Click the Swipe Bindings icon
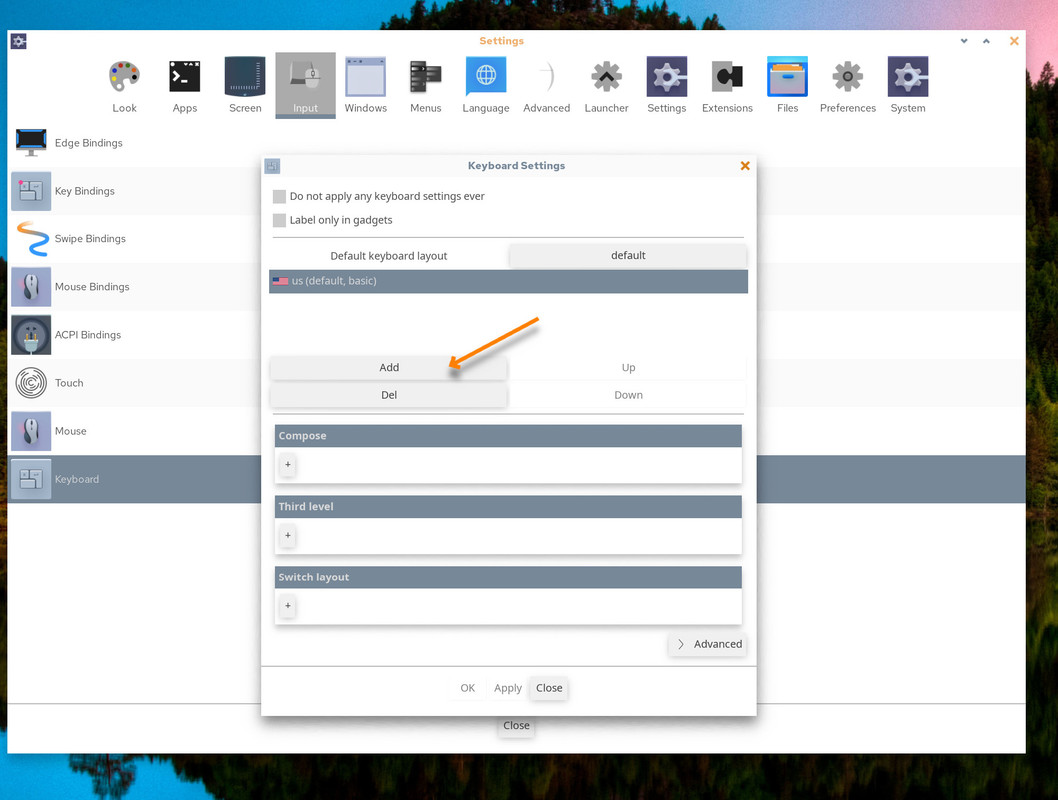 pyautogui.click(x=31, y=239)
